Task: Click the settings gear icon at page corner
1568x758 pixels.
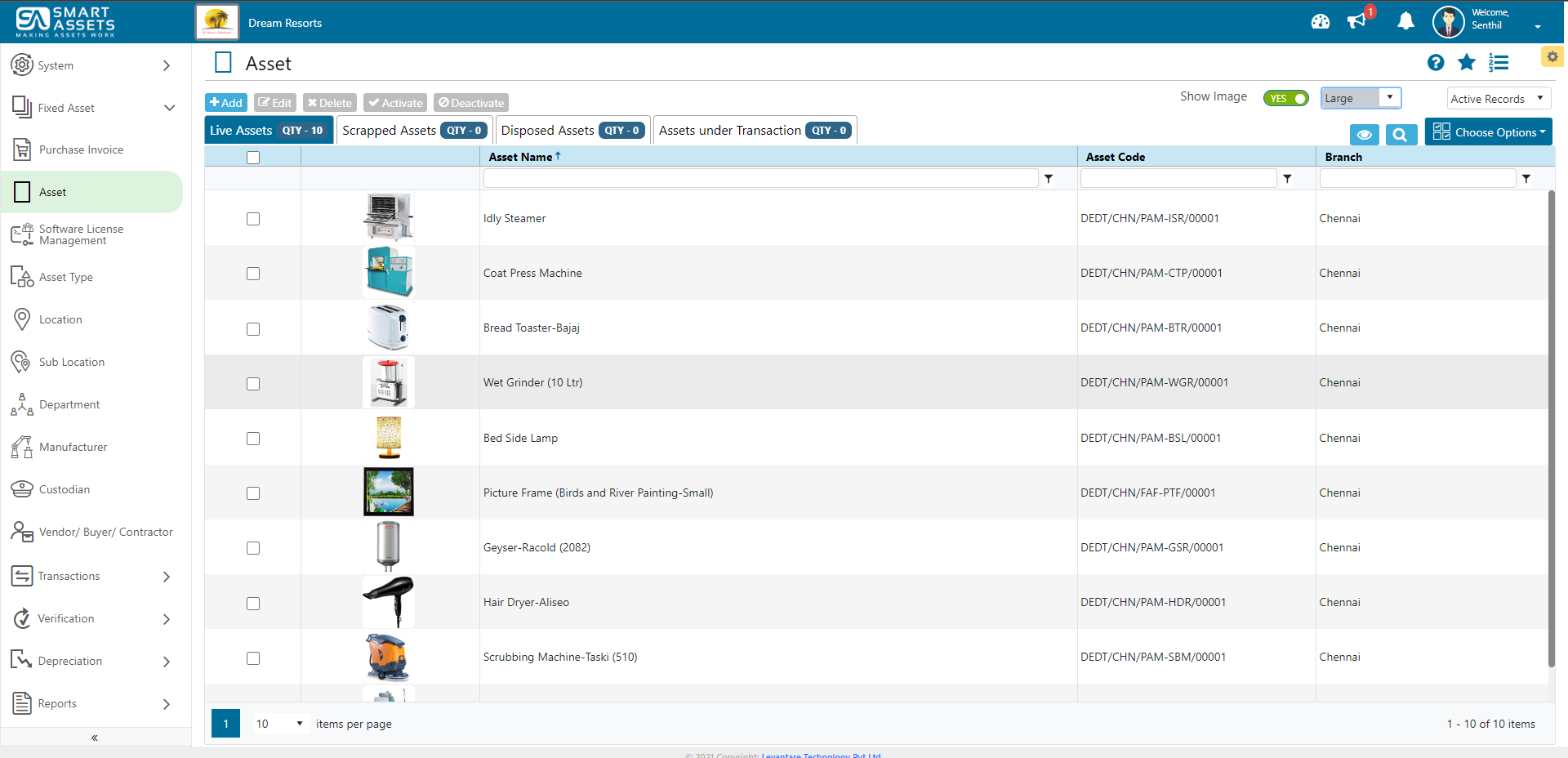Action: pyautogui.click(x=1552, y=56)
